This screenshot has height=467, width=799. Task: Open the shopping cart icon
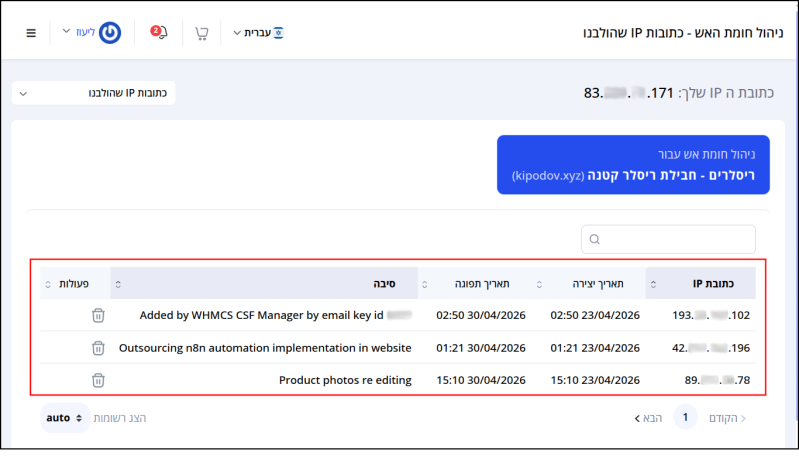click(x=202, y=33)
